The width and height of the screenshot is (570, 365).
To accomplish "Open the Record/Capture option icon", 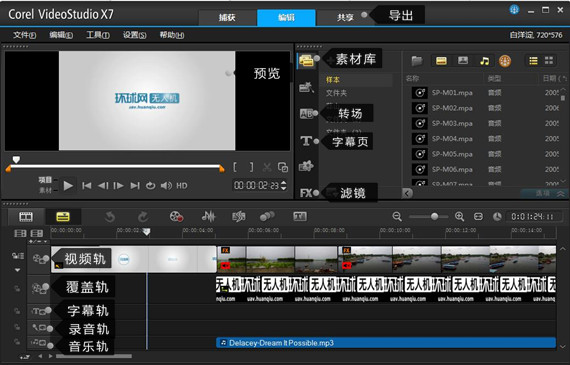I will 176,217.
